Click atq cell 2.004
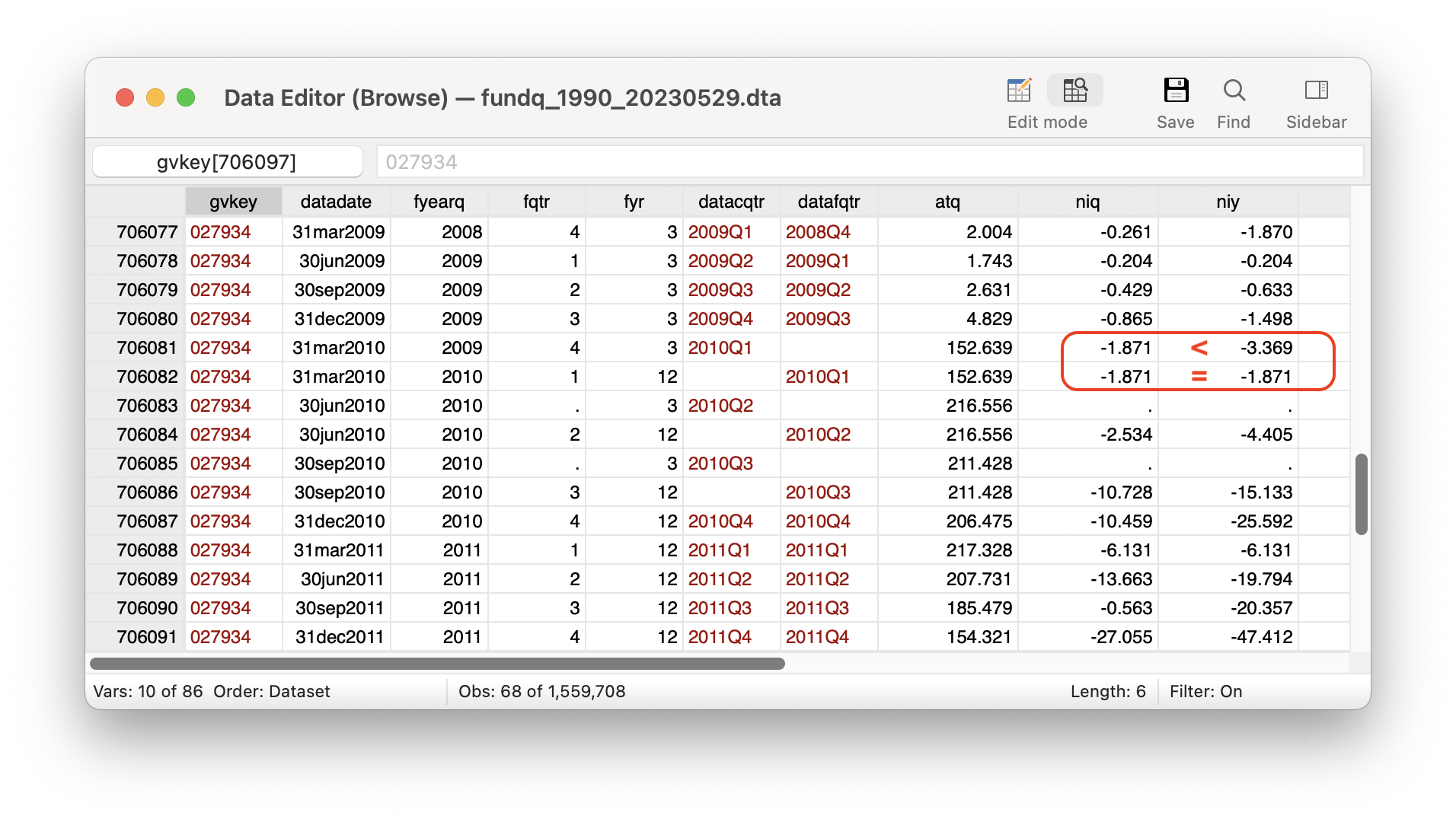 pyautogui.click(x=947, y=232)
